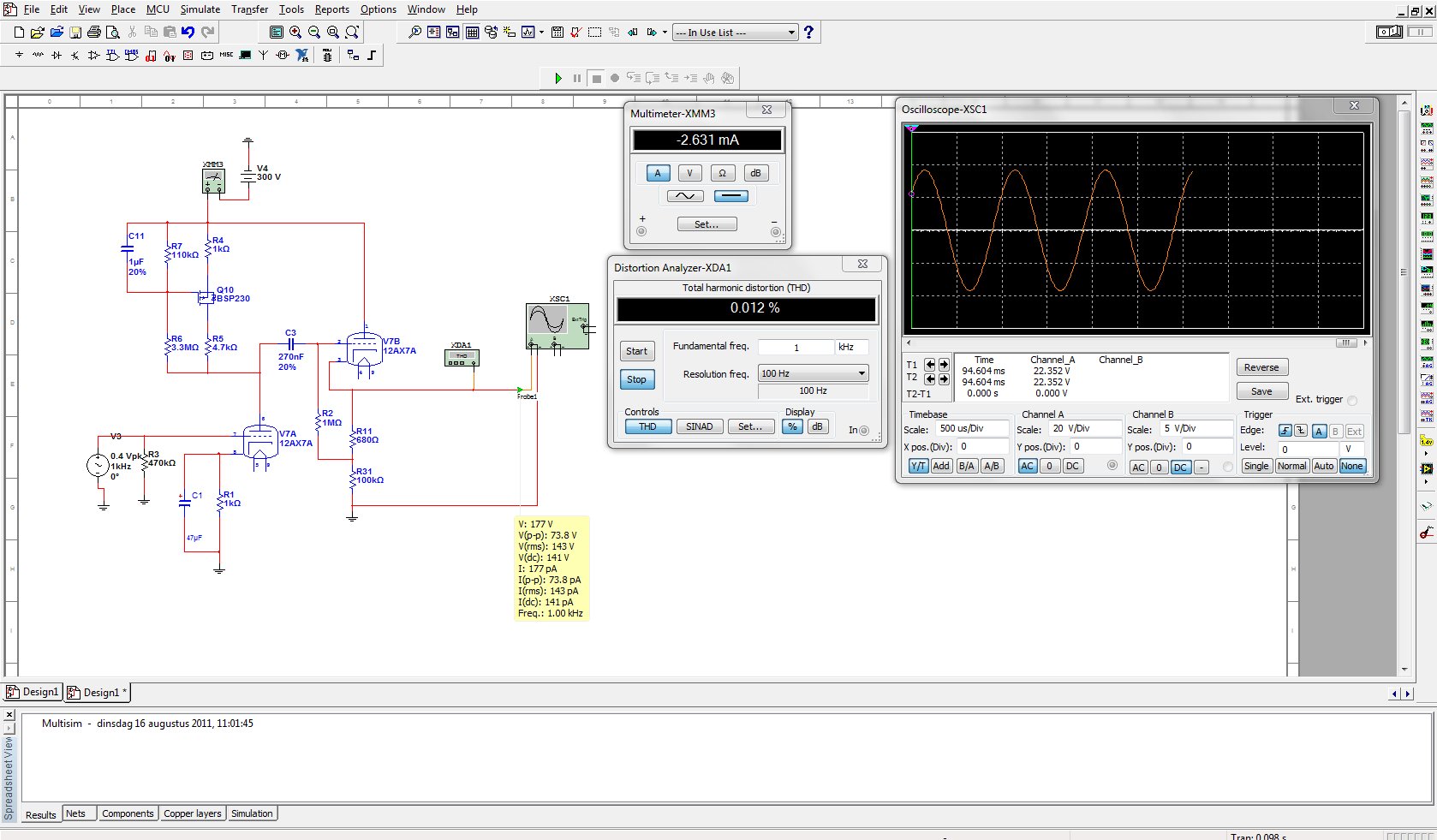Select ohmmeter mode Ω on Multimeter
The height and width of the screenshot is (840, 1437).
(722, 173)
